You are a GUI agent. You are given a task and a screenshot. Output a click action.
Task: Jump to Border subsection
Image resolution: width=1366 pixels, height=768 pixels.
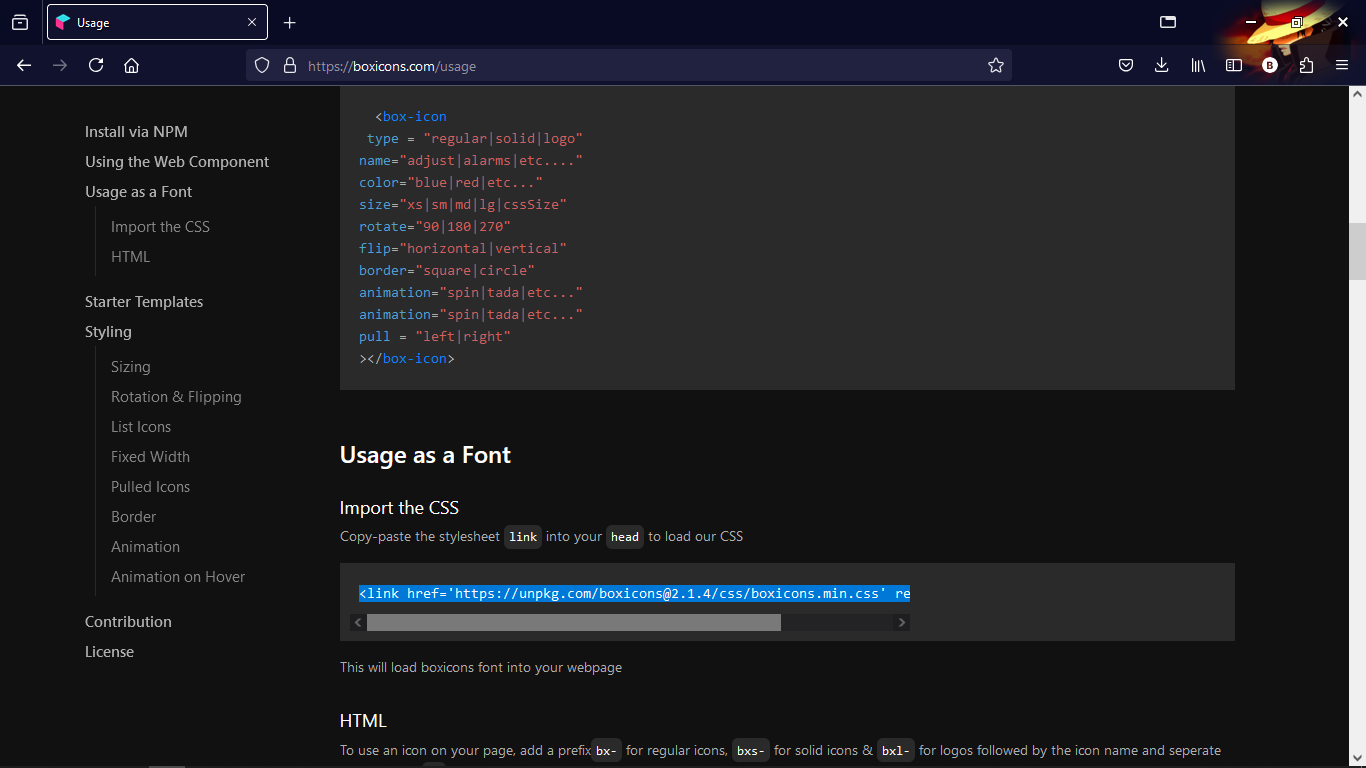[133, 517]
